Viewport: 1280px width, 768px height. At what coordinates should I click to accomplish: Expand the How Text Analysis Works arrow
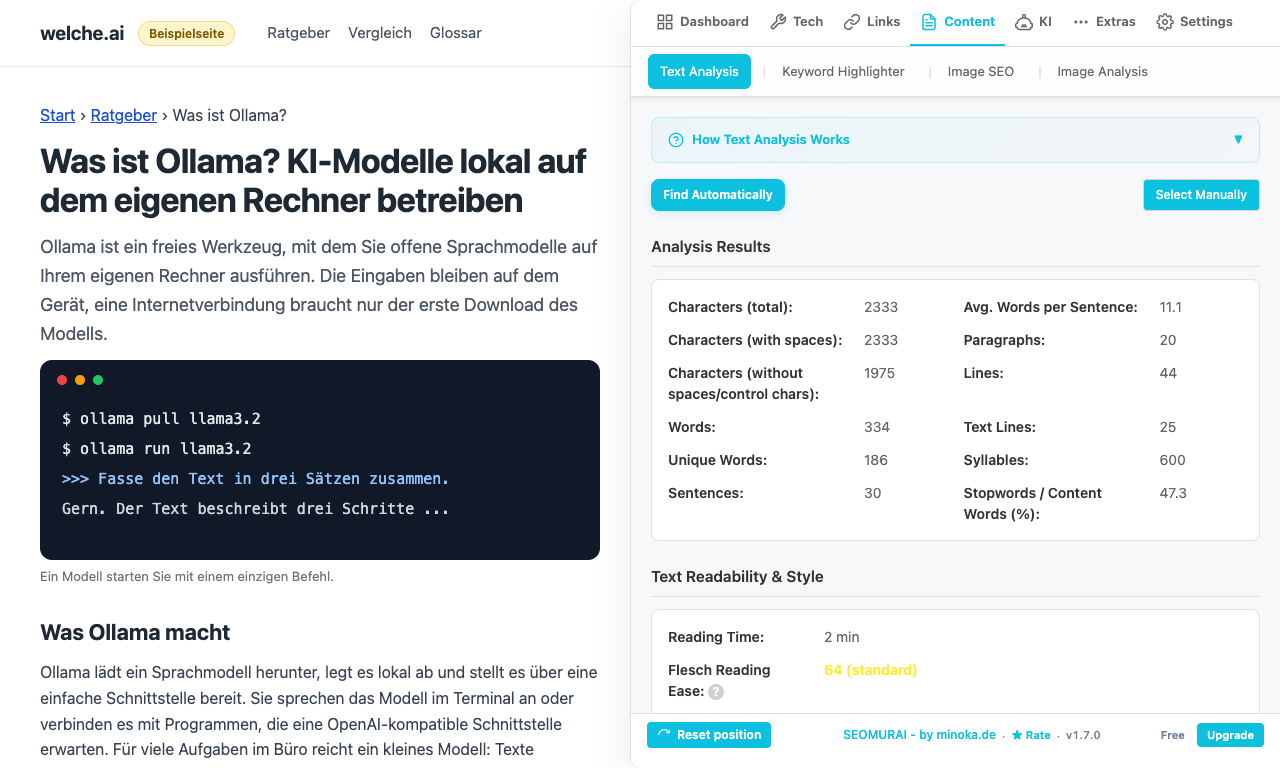tap(1238, 140)
